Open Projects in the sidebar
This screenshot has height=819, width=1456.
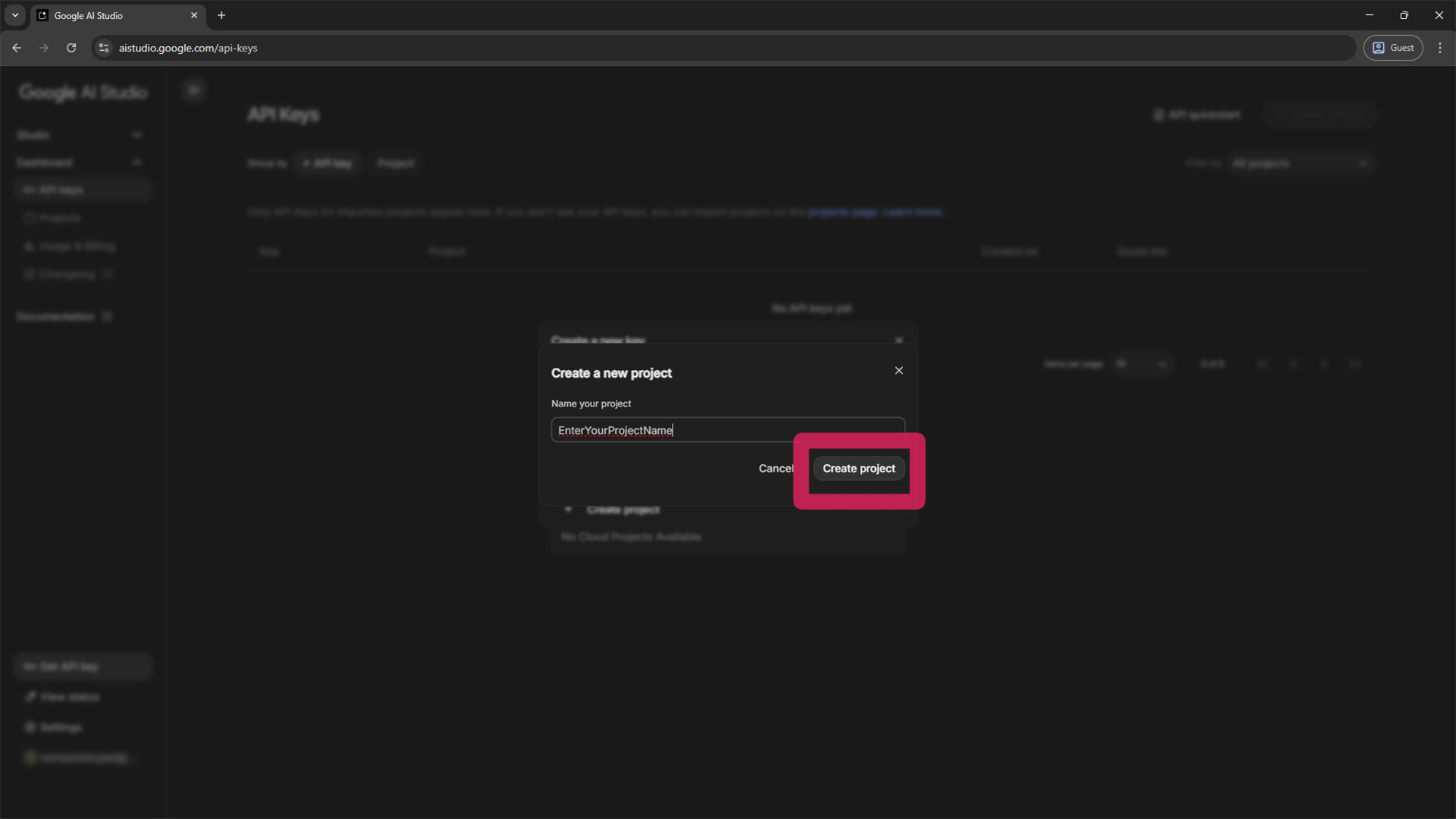click(x=83, y=218)
